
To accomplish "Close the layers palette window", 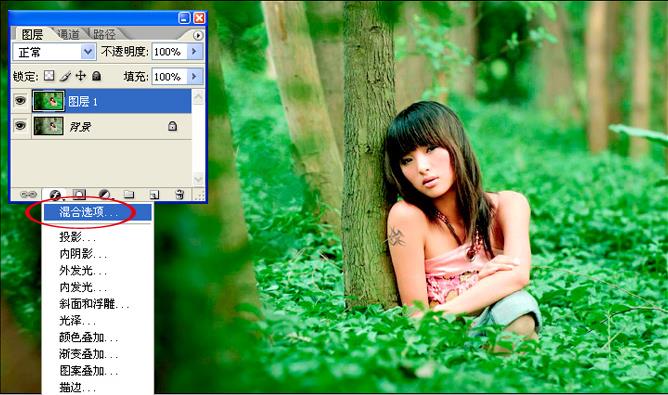I will point(199,18).
